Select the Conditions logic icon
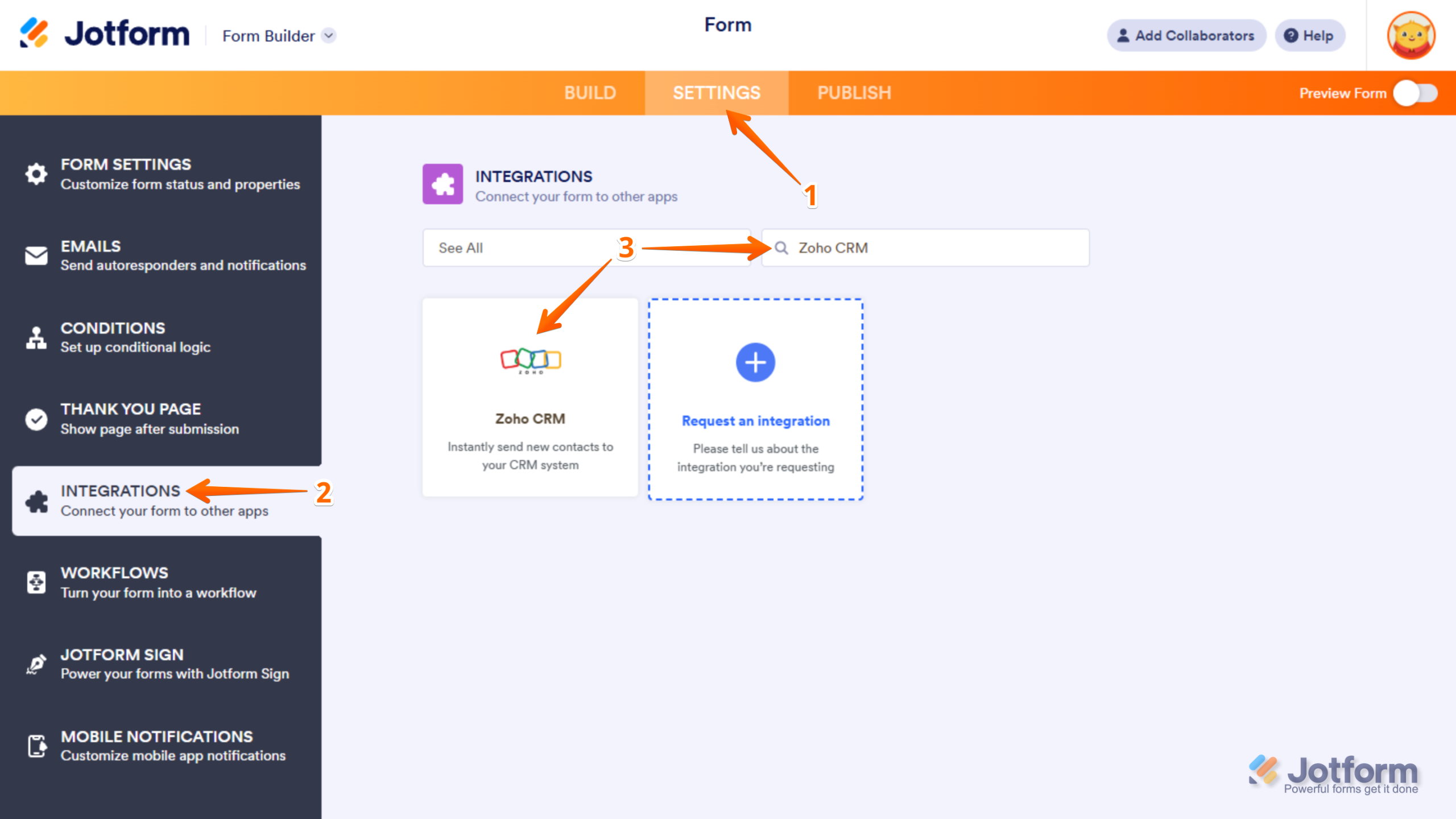The width and height of the screenshot is (1456, 819). point(35,337)
